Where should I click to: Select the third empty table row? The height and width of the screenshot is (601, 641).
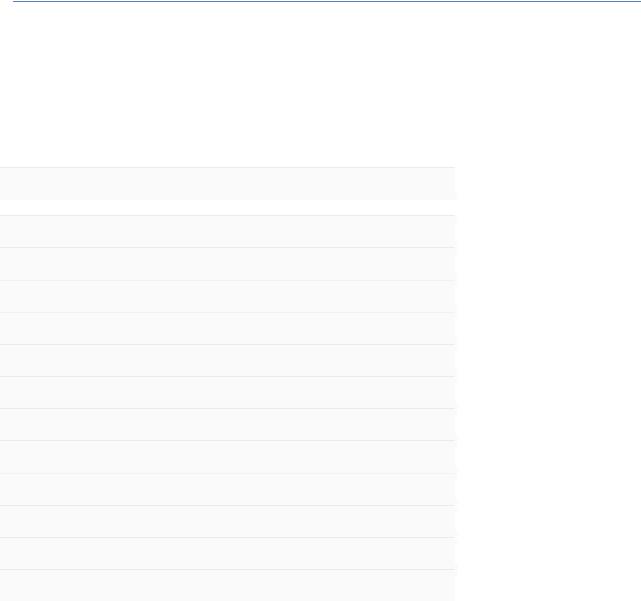(x=228, y=296)
